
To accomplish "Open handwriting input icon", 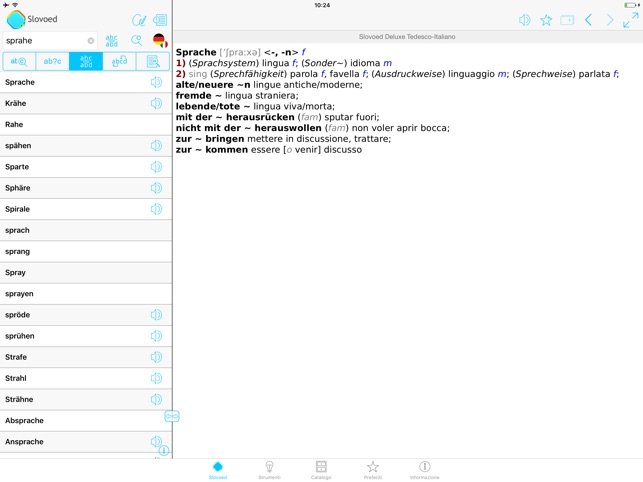I will (139, 20).
